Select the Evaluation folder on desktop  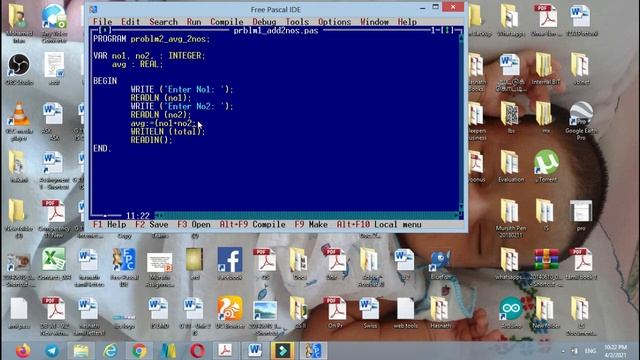click(511, 166)
